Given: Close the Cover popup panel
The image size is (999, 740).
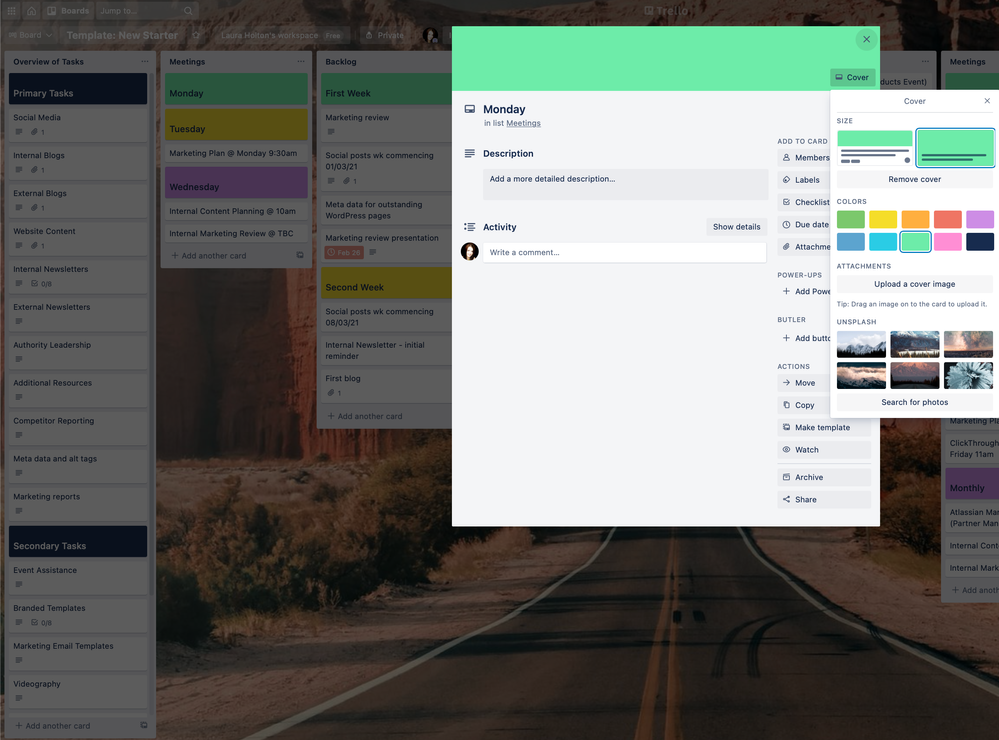Looking at the screenshot, I should [x=987, y=101].
